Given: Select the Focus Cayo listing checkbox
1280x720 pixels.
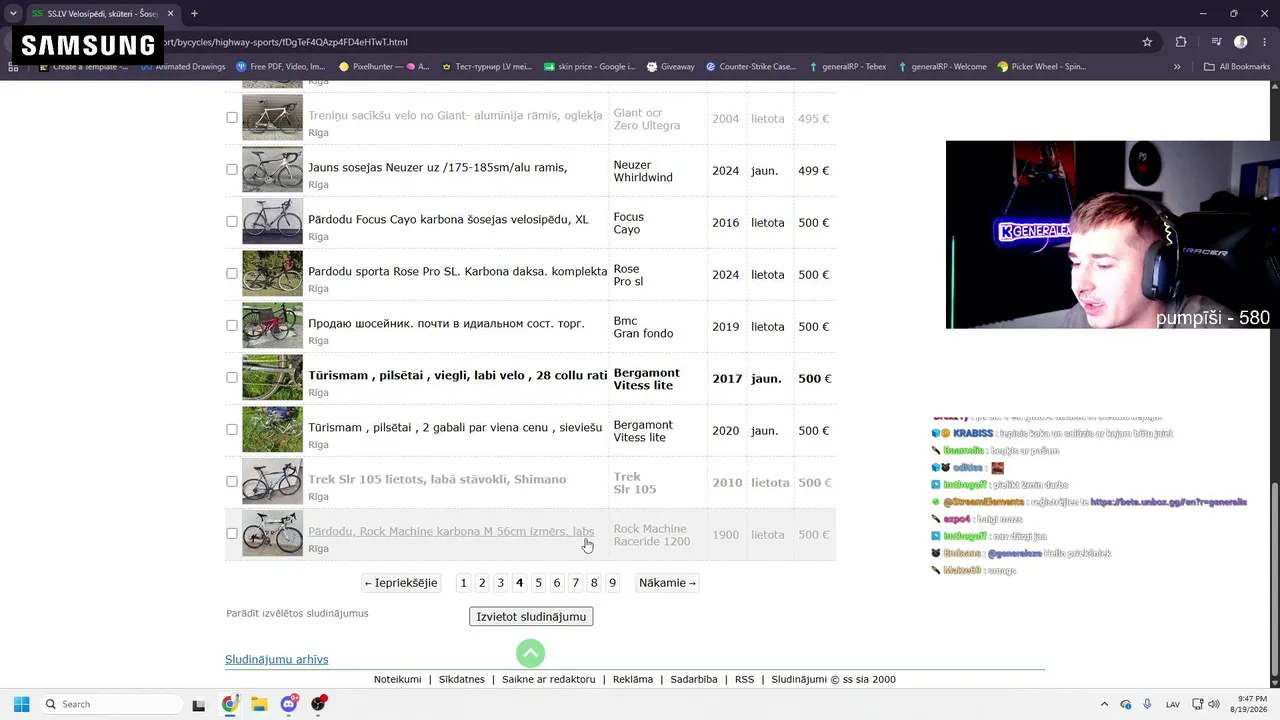Looking at the screenshot, I should tap(232, 221).
